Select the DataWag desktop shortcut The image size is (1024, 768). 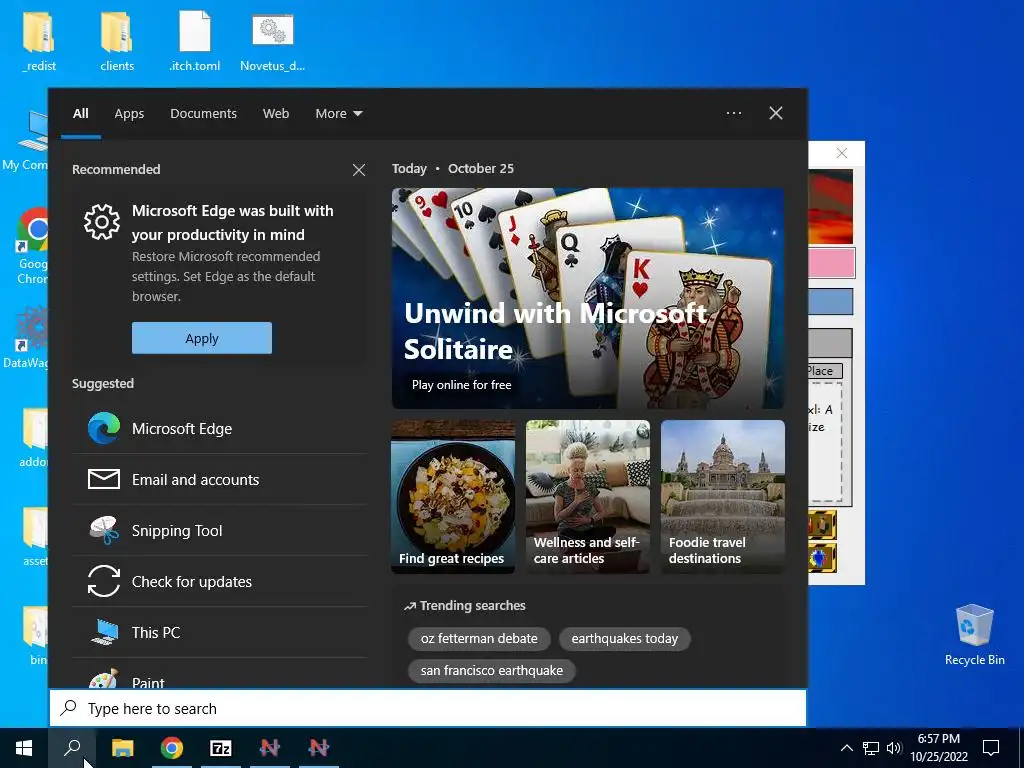26,338
